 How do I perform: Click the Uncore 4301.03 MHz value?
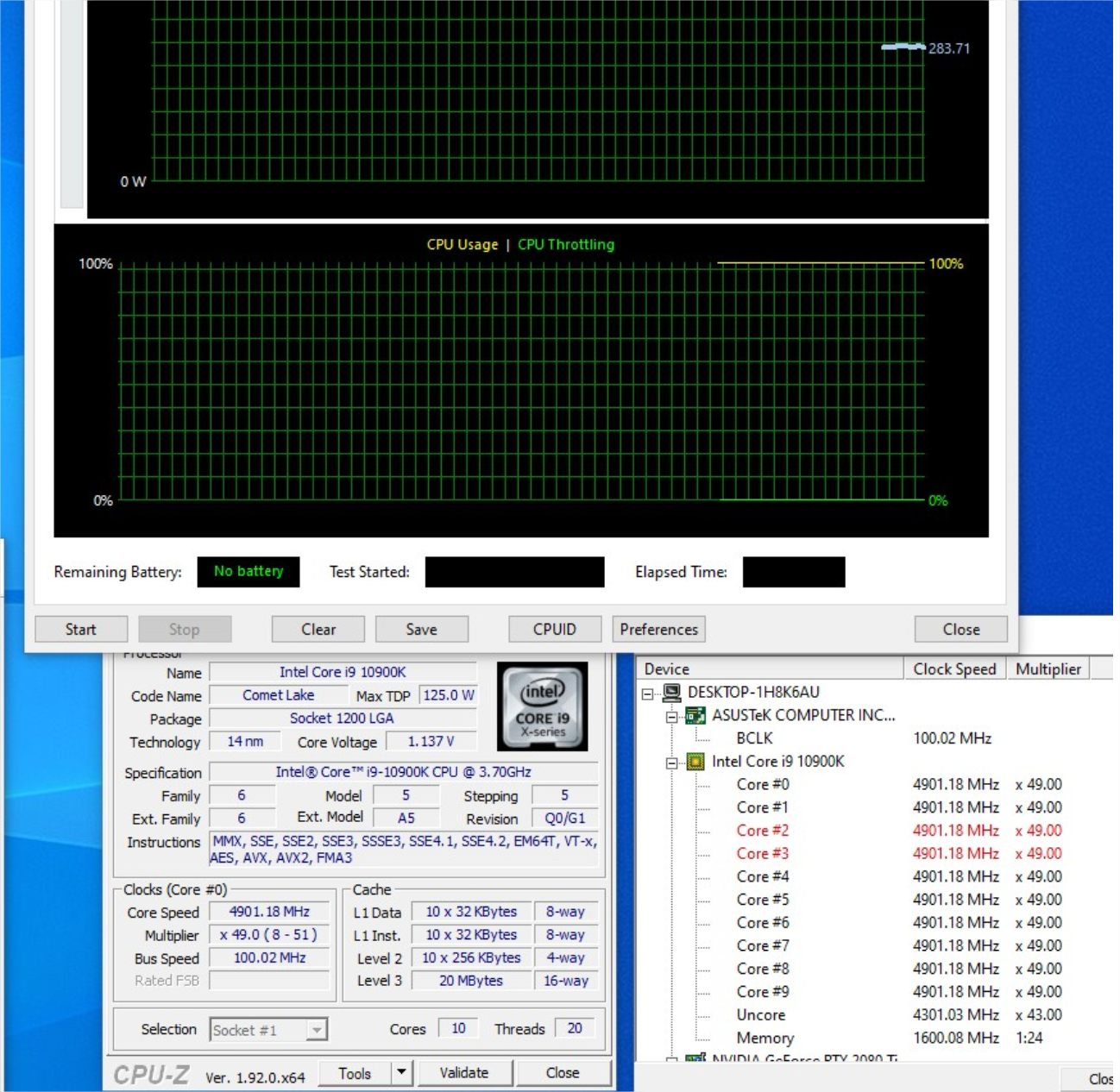click(x=956, y=1015)
